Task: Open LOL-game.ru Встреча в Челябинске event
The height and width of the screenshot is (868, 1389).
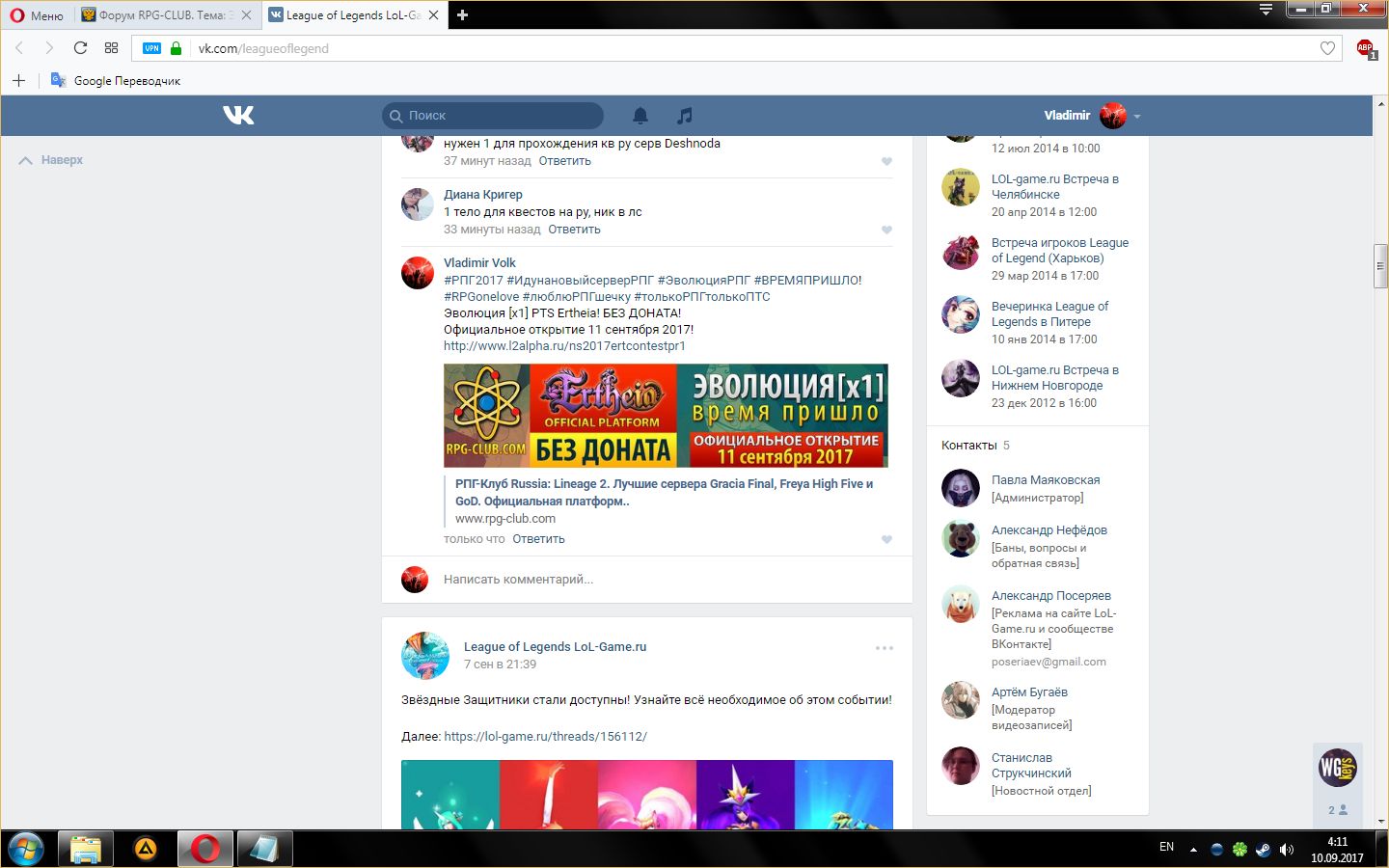Action: coord(1055,186)
